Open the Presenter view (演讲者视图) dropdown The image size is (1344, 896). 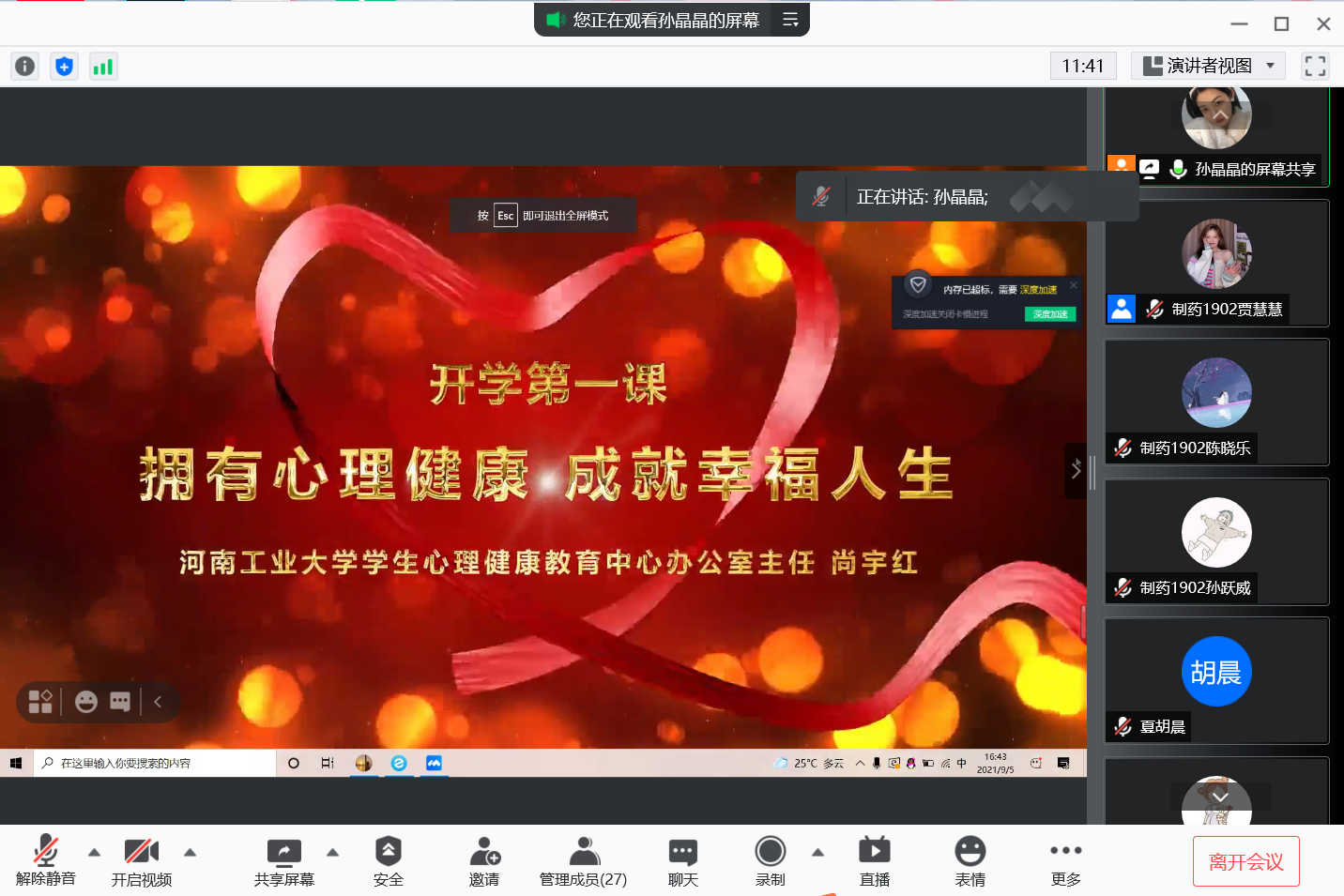coord(1209,66)
